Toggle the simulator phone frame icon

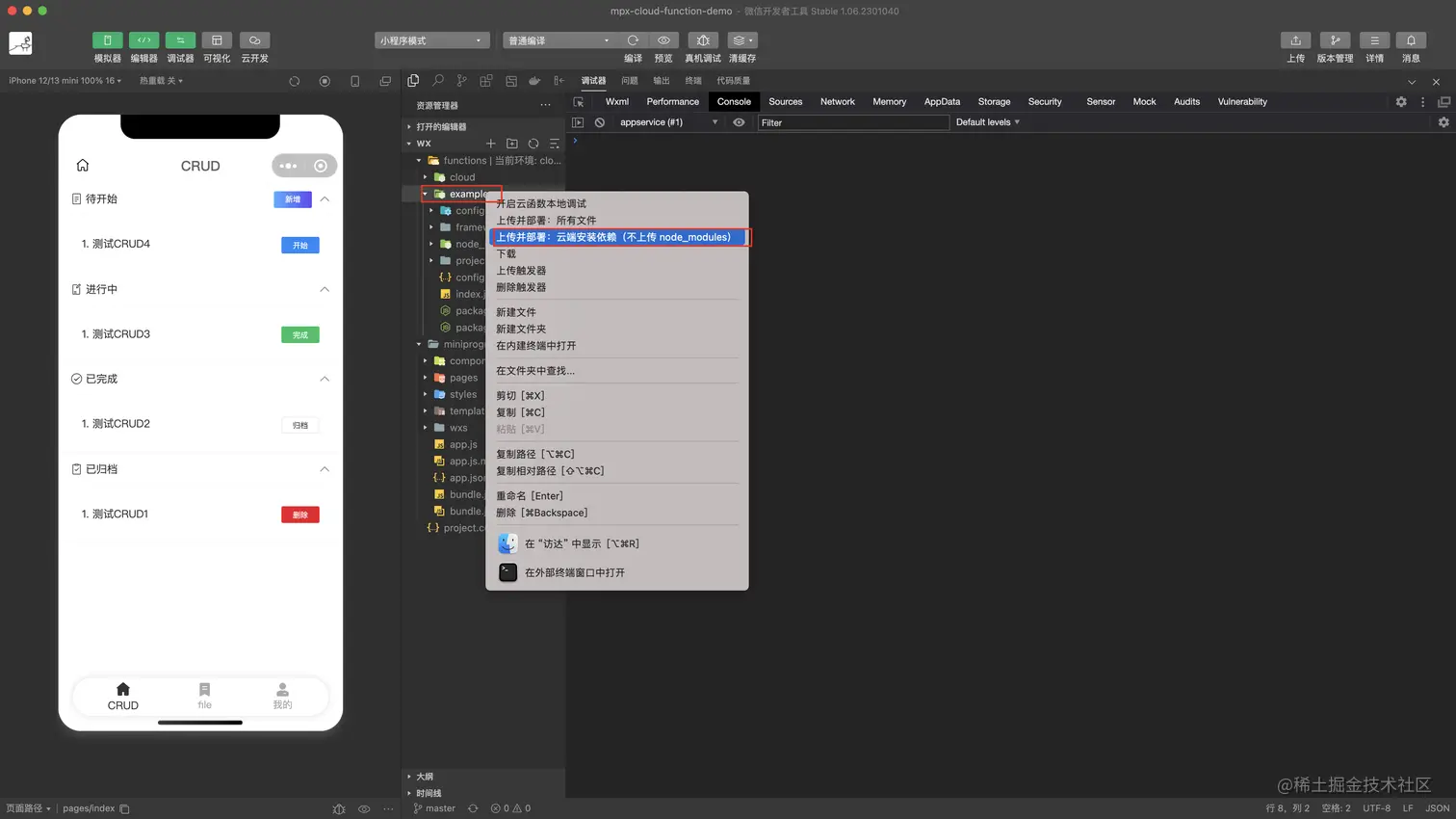click(x=354, y=81)
